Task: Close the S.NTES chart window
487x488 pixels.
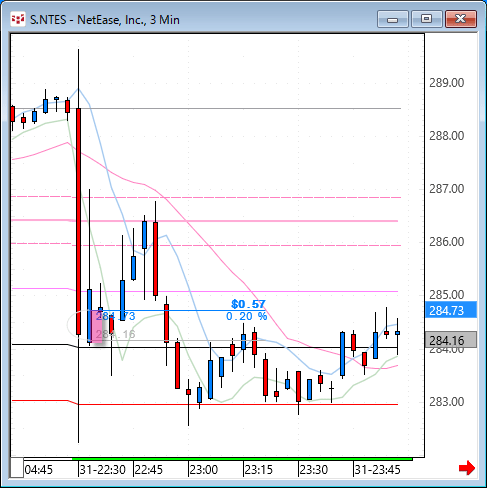Action: (x=461, y=19)
